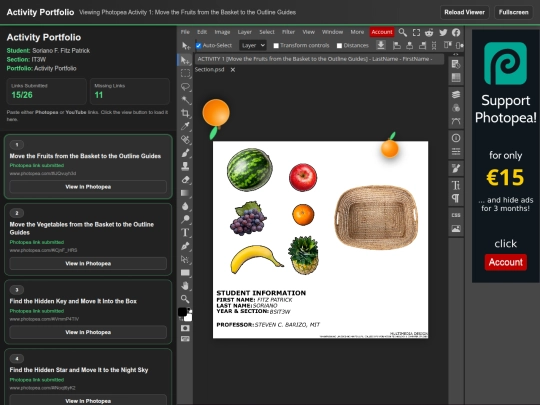540x405 pixels.
Task: Open the Edit menu
Action: pyautogui.click(x=202, y=32)
